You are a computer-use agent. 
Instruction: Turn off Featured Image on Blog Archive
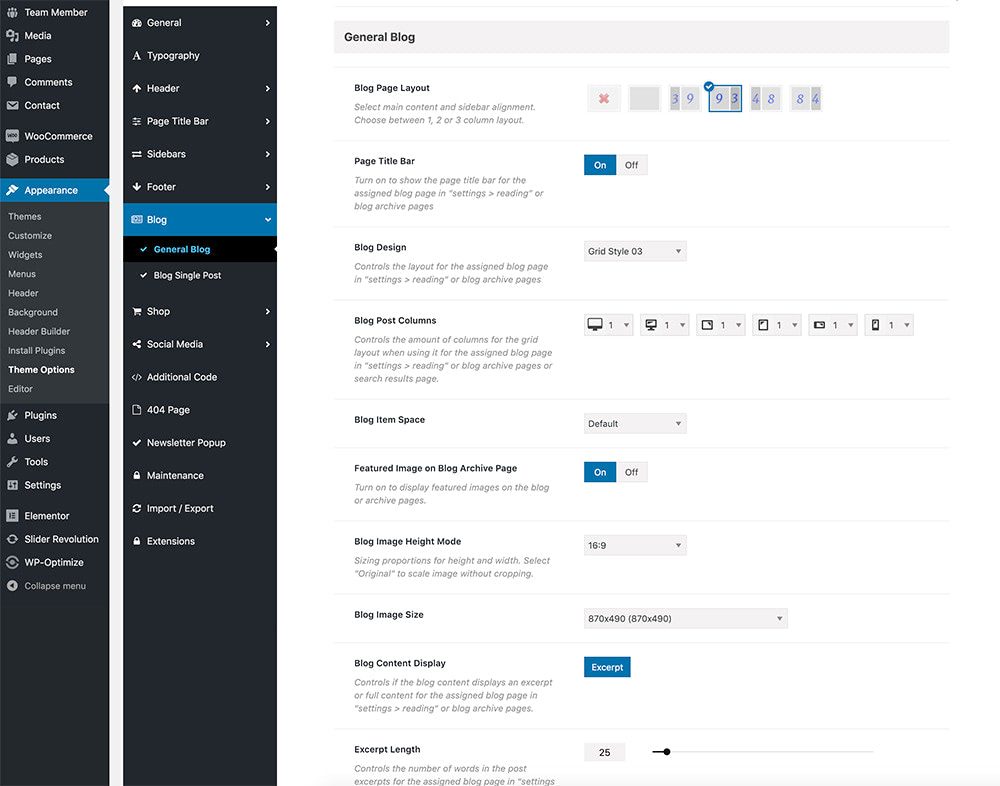(631, 472)
